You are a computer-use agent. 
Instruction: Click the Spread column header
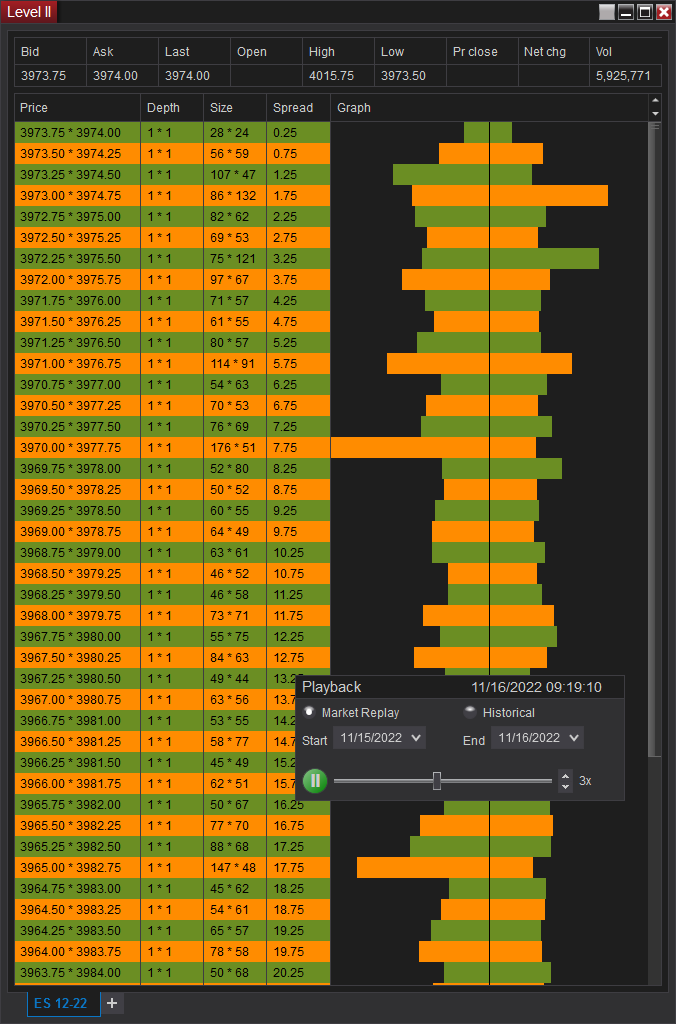(x=298, y=108)
